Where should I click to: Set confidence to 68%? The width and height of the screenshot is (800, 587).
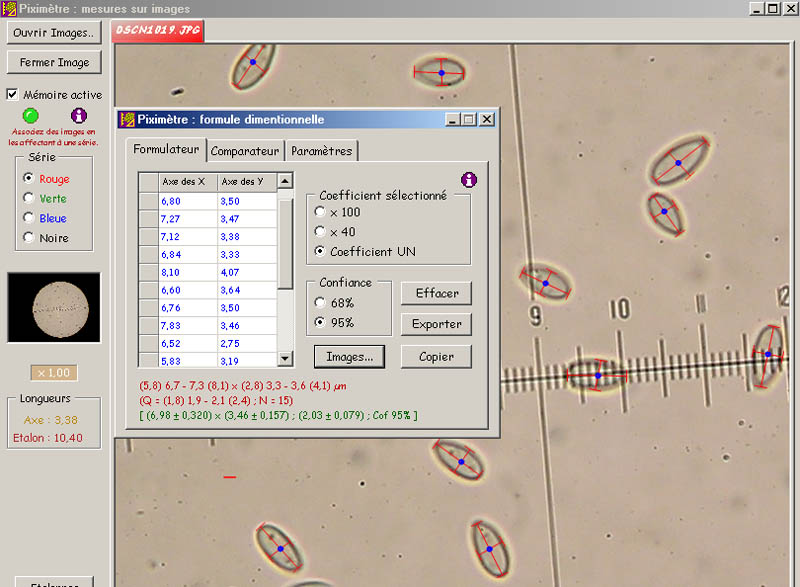[x=320, y=302]
